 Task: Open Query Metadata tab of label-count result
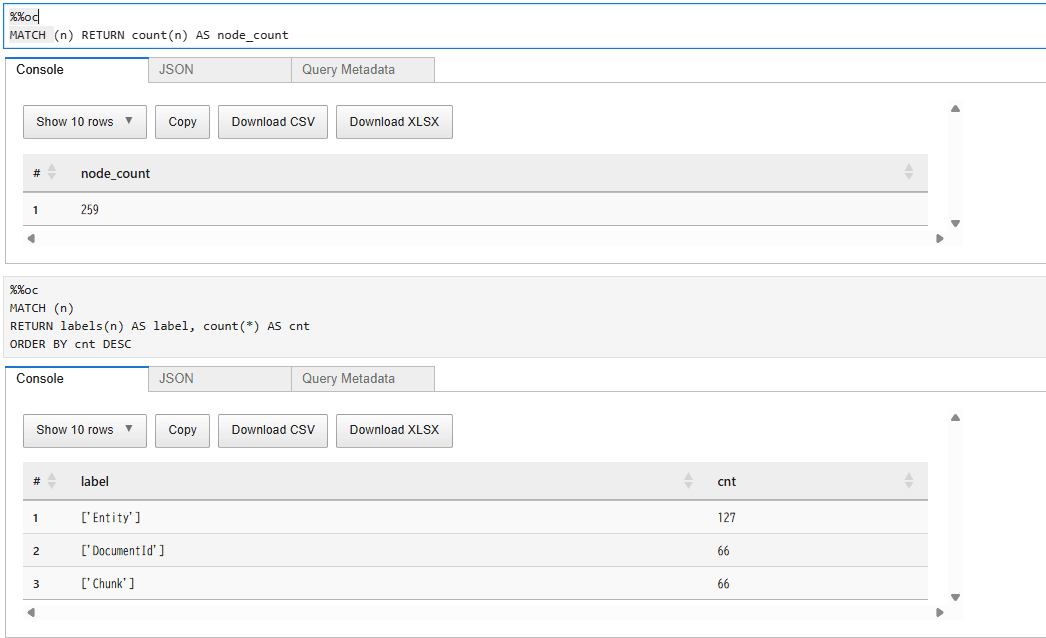(x=363, y=379)
